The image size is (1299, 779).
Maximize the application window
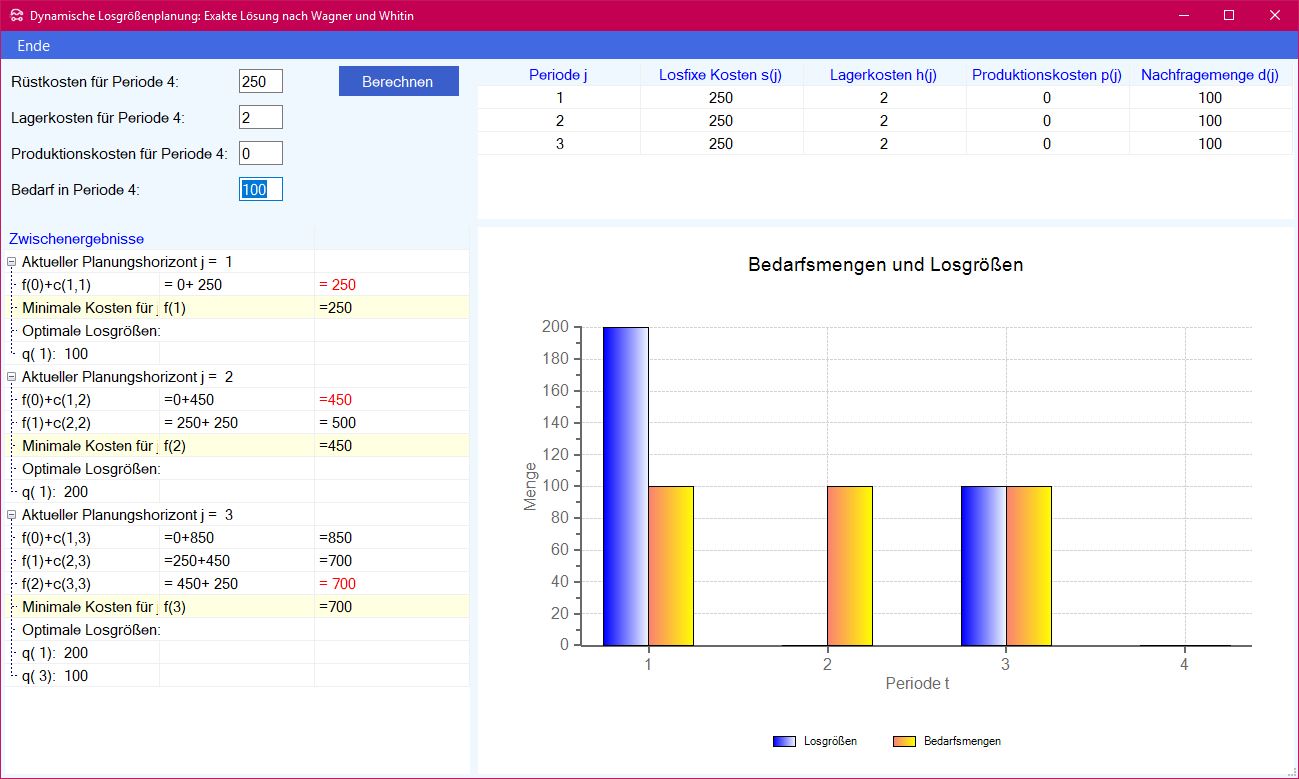coord(1229,15)
